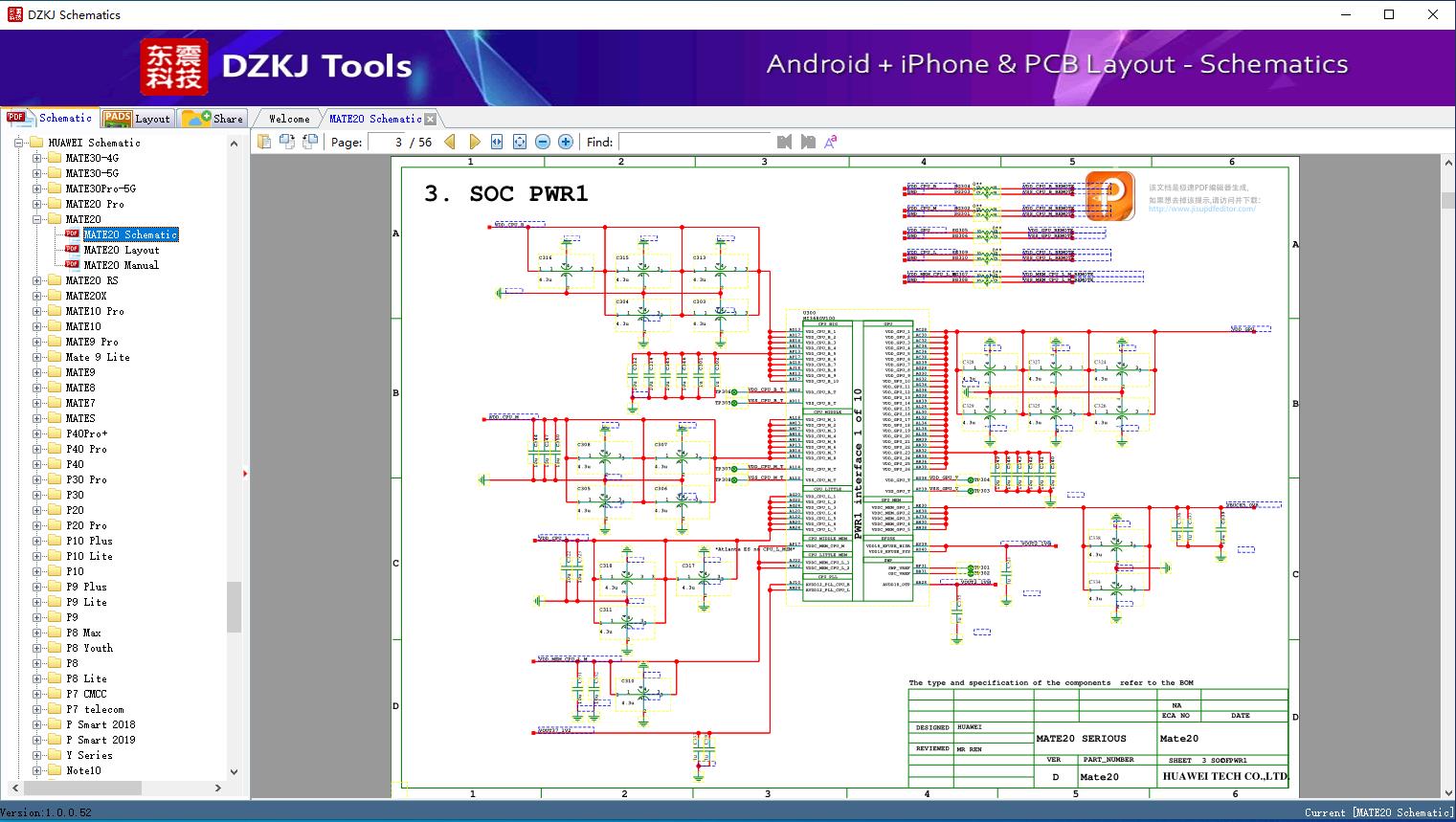The width and height of the screenshot is (1456, 822).
Task: Toggle the match case search icon
Action: coord(831,142)
